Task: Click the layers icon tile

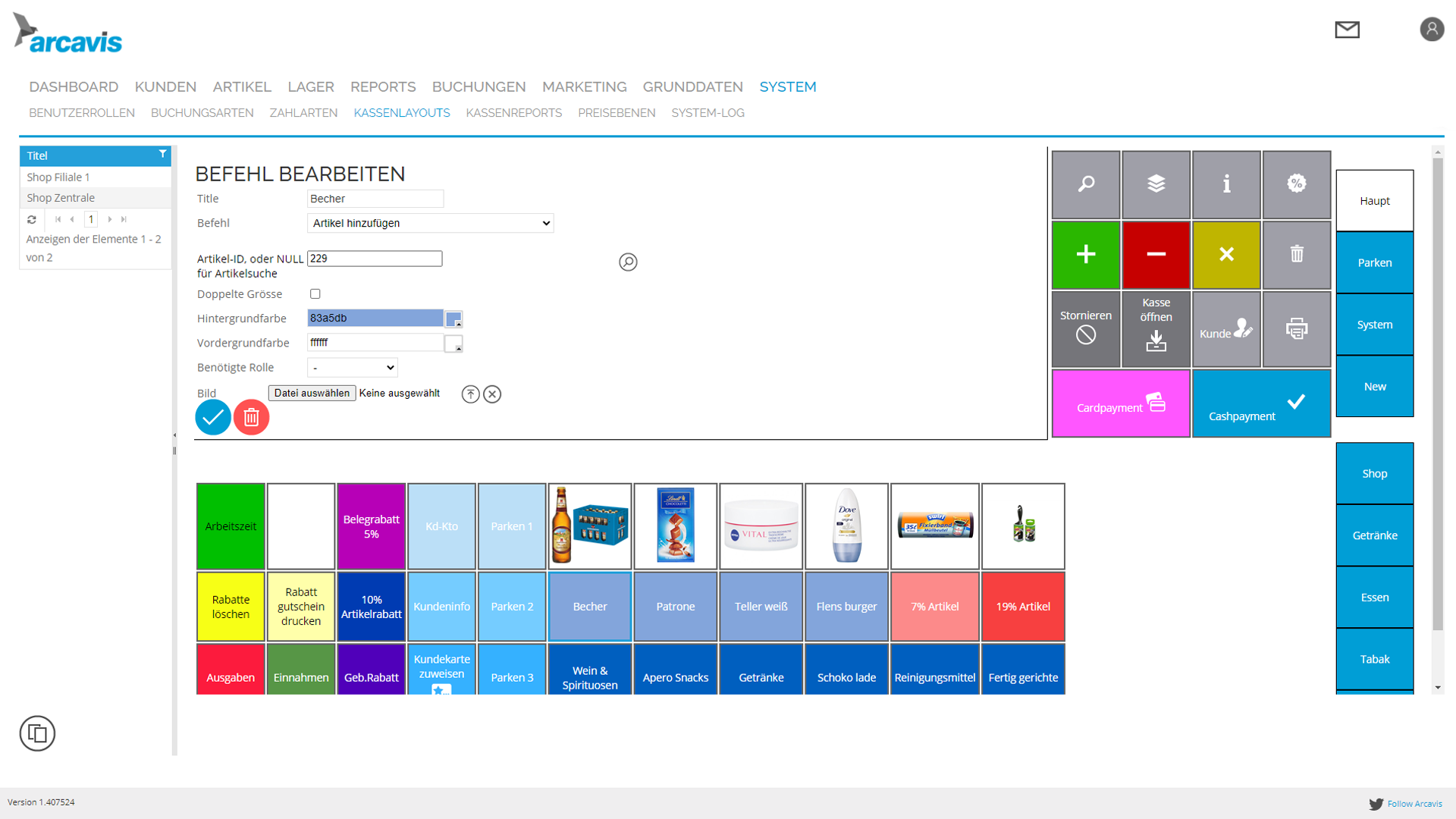Action: click(x=1156, y=184)
